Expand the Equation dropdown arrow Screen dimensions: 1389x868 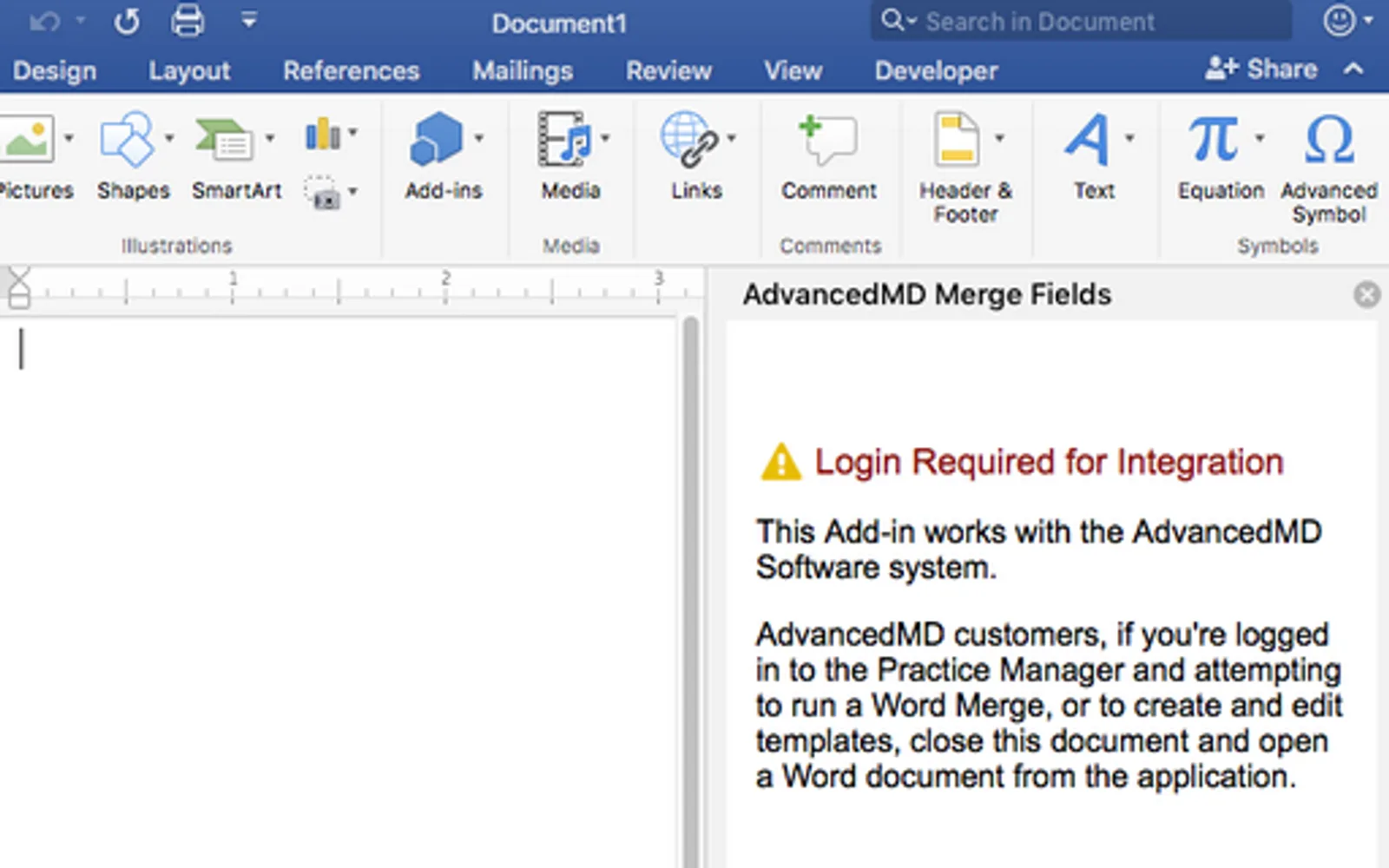click(x=1260, y=138)
